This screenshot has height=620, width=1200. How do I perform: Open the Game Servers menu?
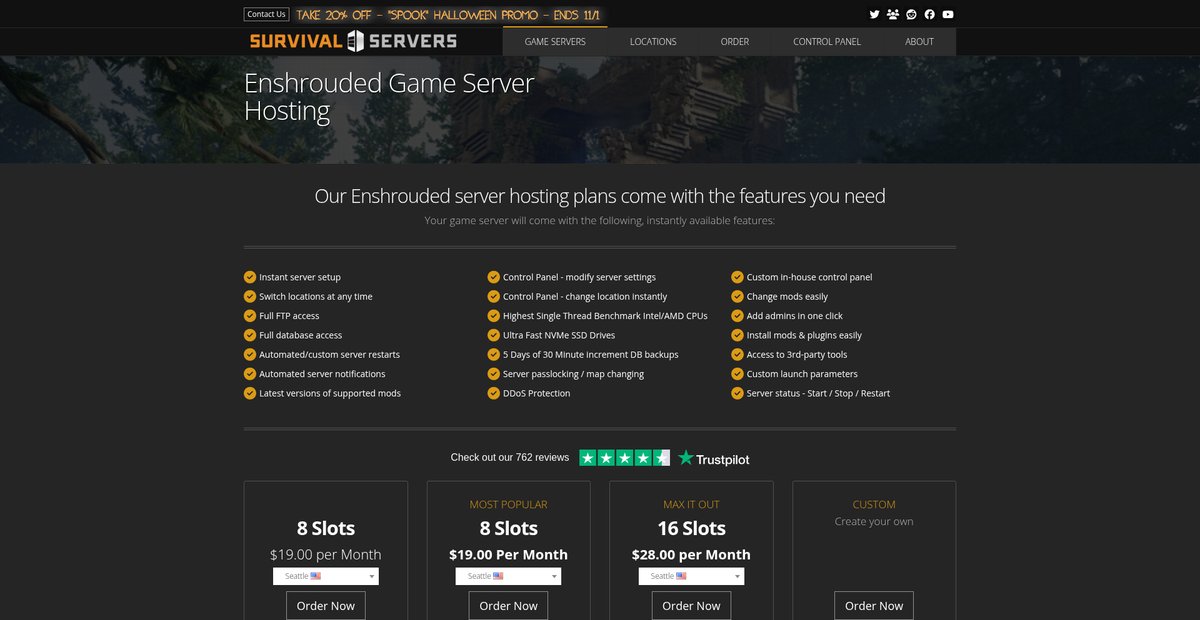[555, 42]
